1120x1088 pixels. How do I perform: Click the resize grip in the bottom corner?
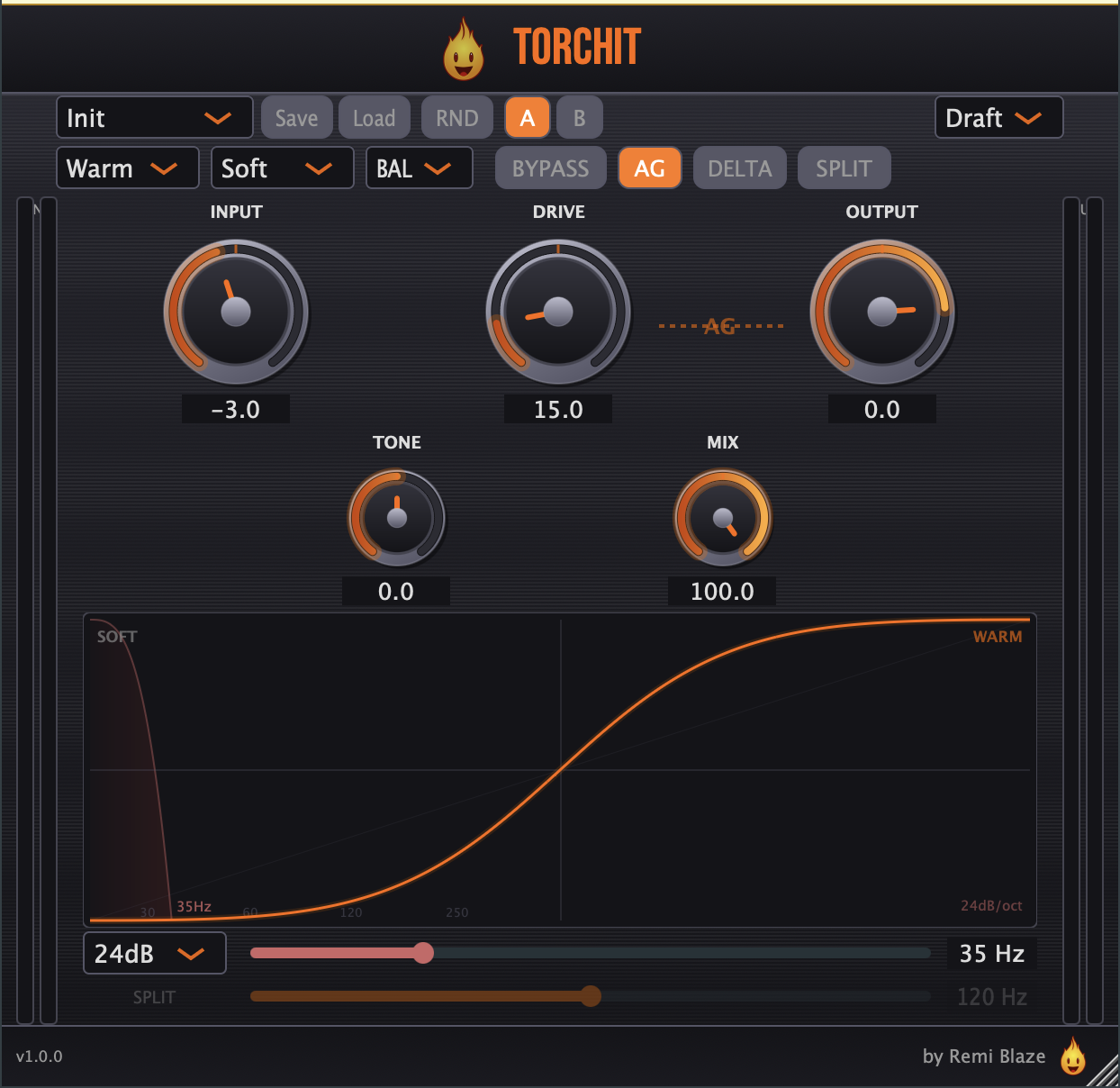(1102, 1070)
